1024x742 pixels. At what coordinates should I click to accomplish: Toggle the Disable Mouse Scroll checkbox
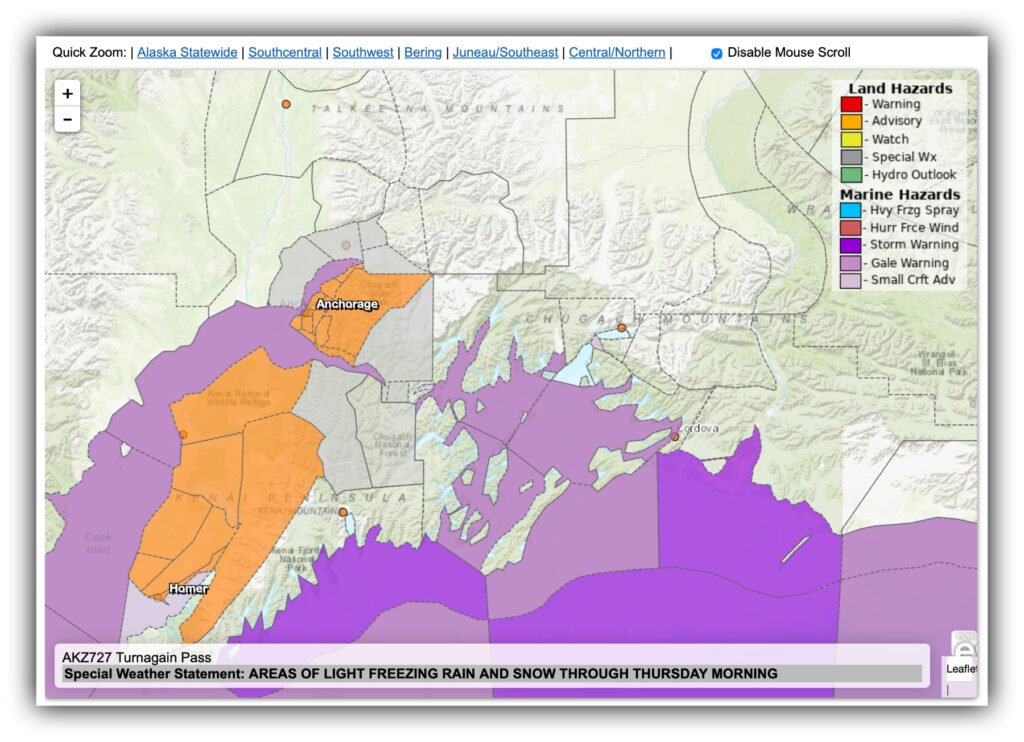click(716, 53)
